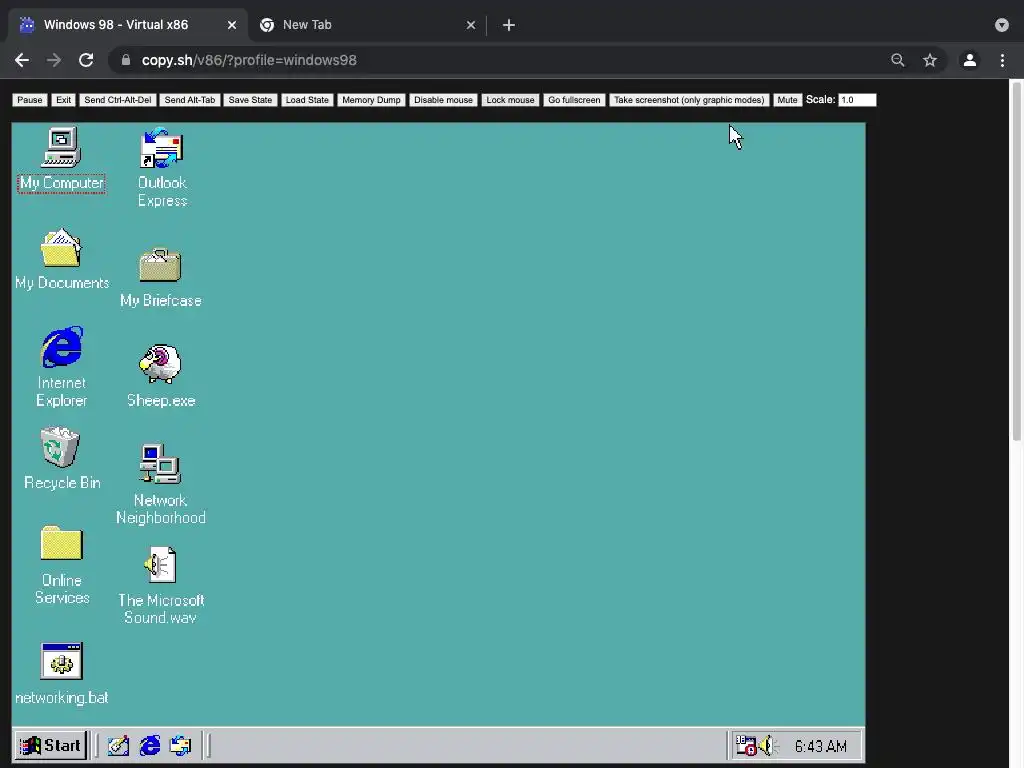Click the Send Alt-Tab button
Viewport: 1024px width, 768px height.
coord(189,100)
